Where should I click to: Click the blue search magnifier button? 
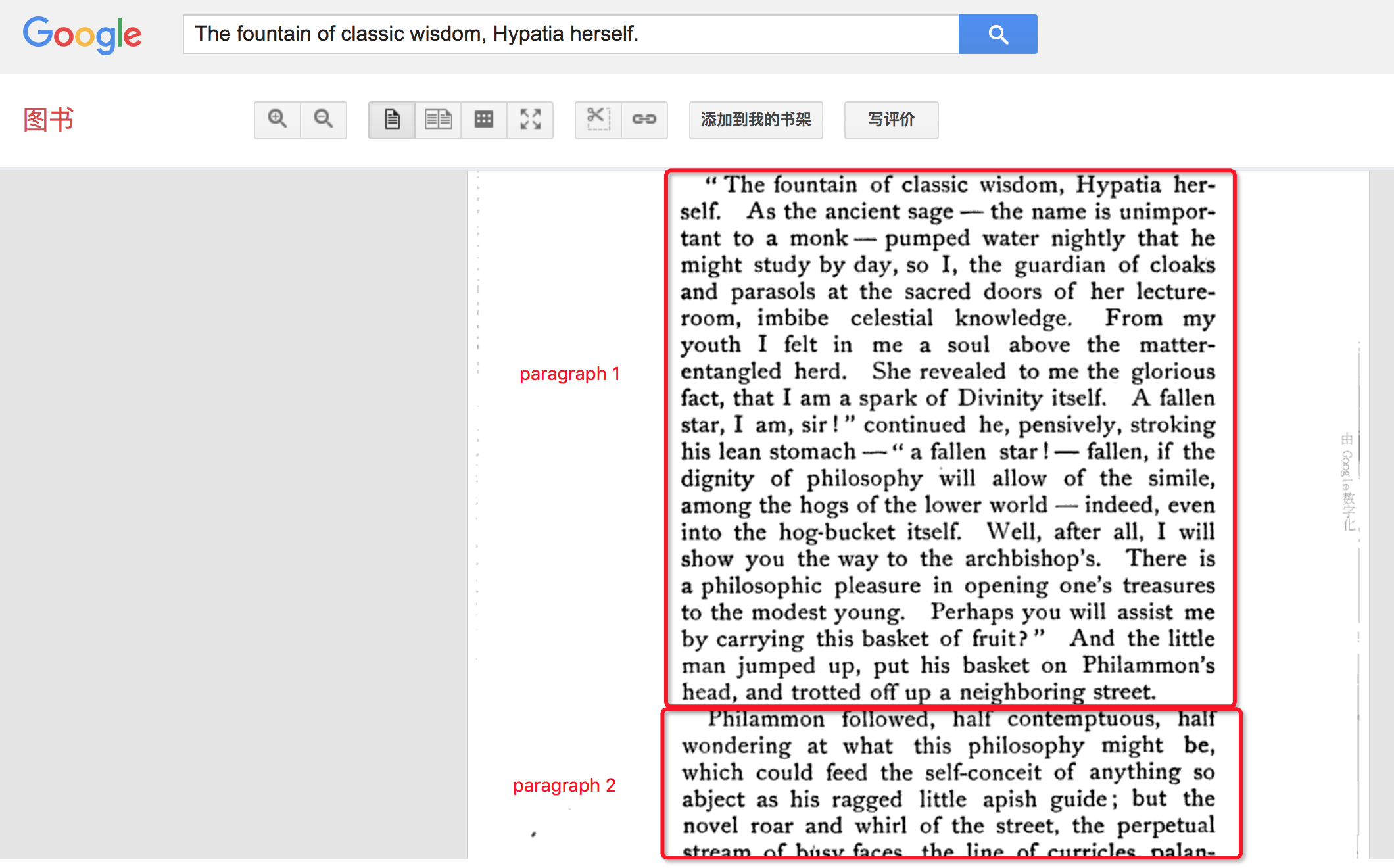click(997, 34)
